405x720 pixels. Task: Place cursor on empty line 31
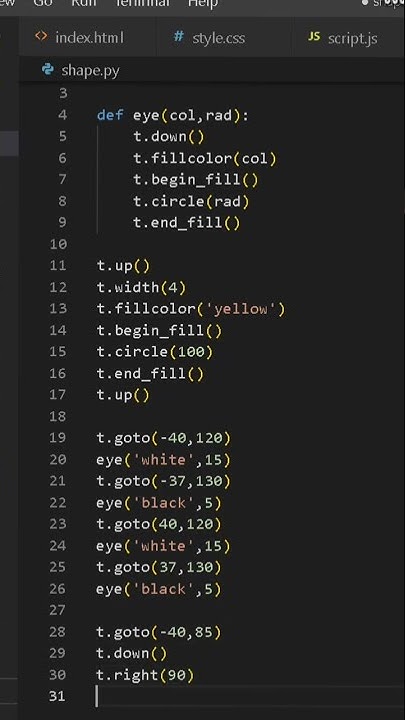click(248, 696)
